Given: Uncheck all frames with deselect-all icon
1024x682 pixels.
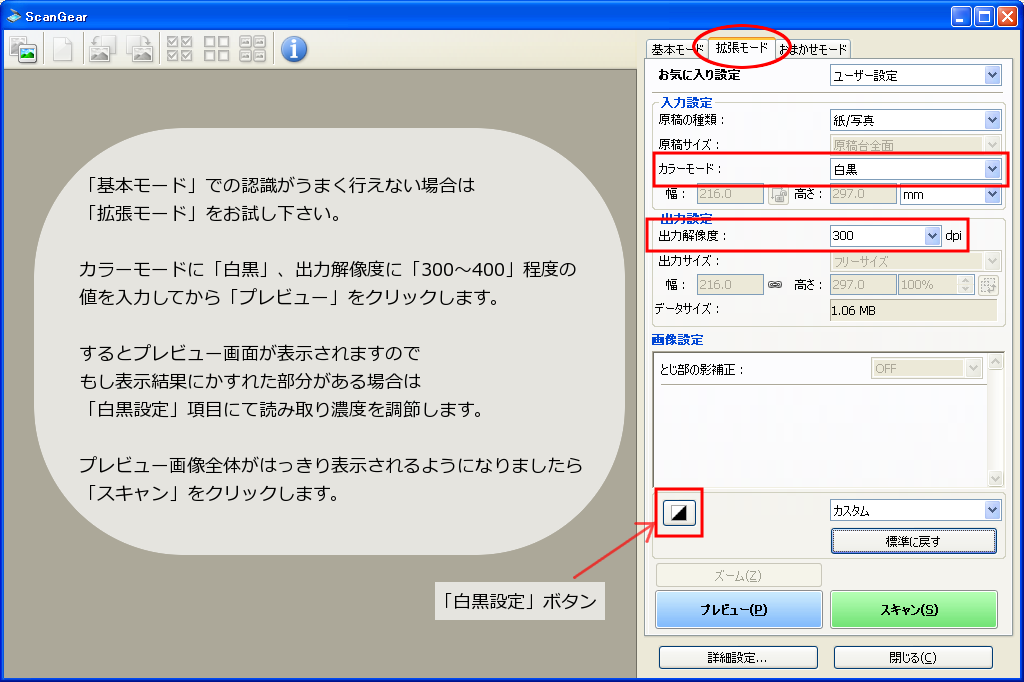Looking at the screenshot, I should (x=216, y=49).
